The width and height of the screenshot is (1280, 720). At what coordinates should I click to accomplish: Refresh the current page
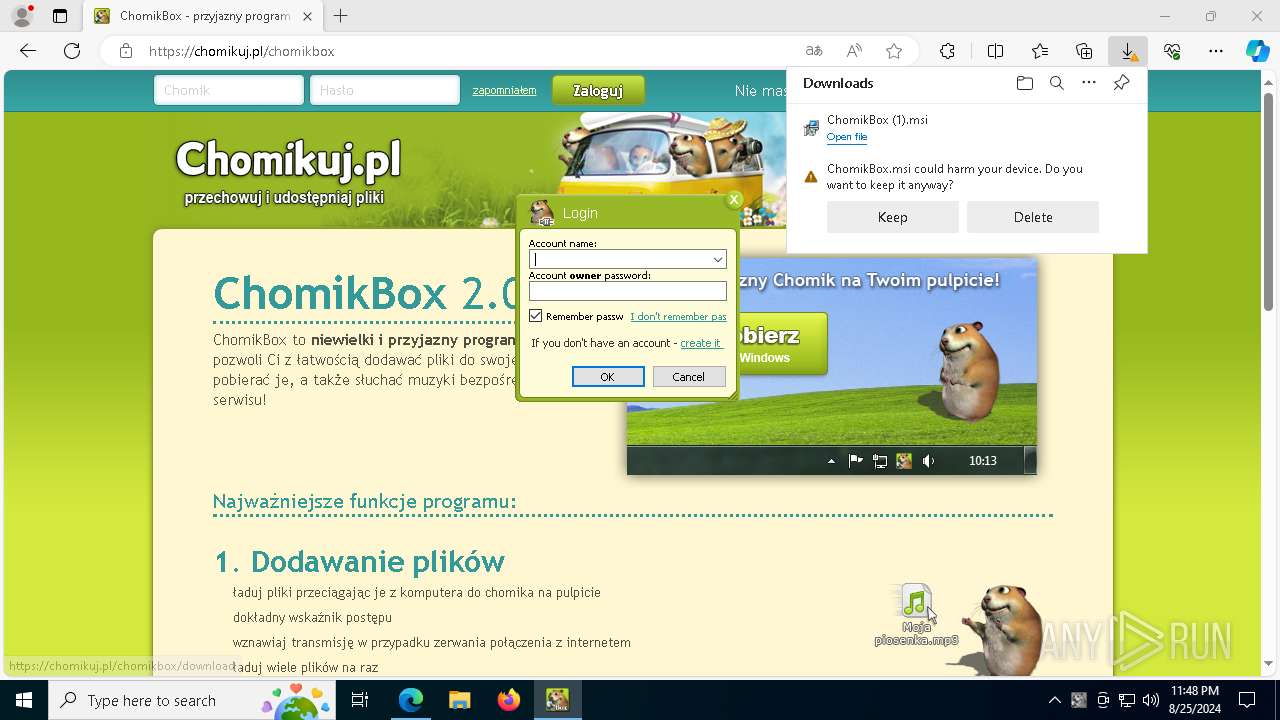point(72,51)
